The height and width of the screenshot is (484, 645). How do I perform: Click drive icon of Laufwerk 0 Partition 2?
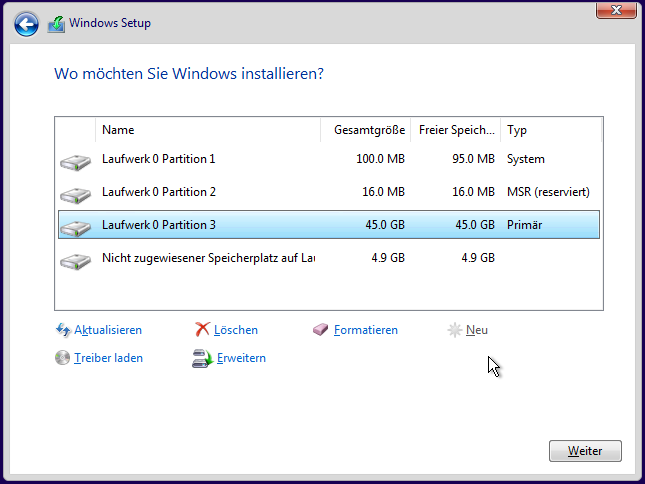tap(75, 195)
